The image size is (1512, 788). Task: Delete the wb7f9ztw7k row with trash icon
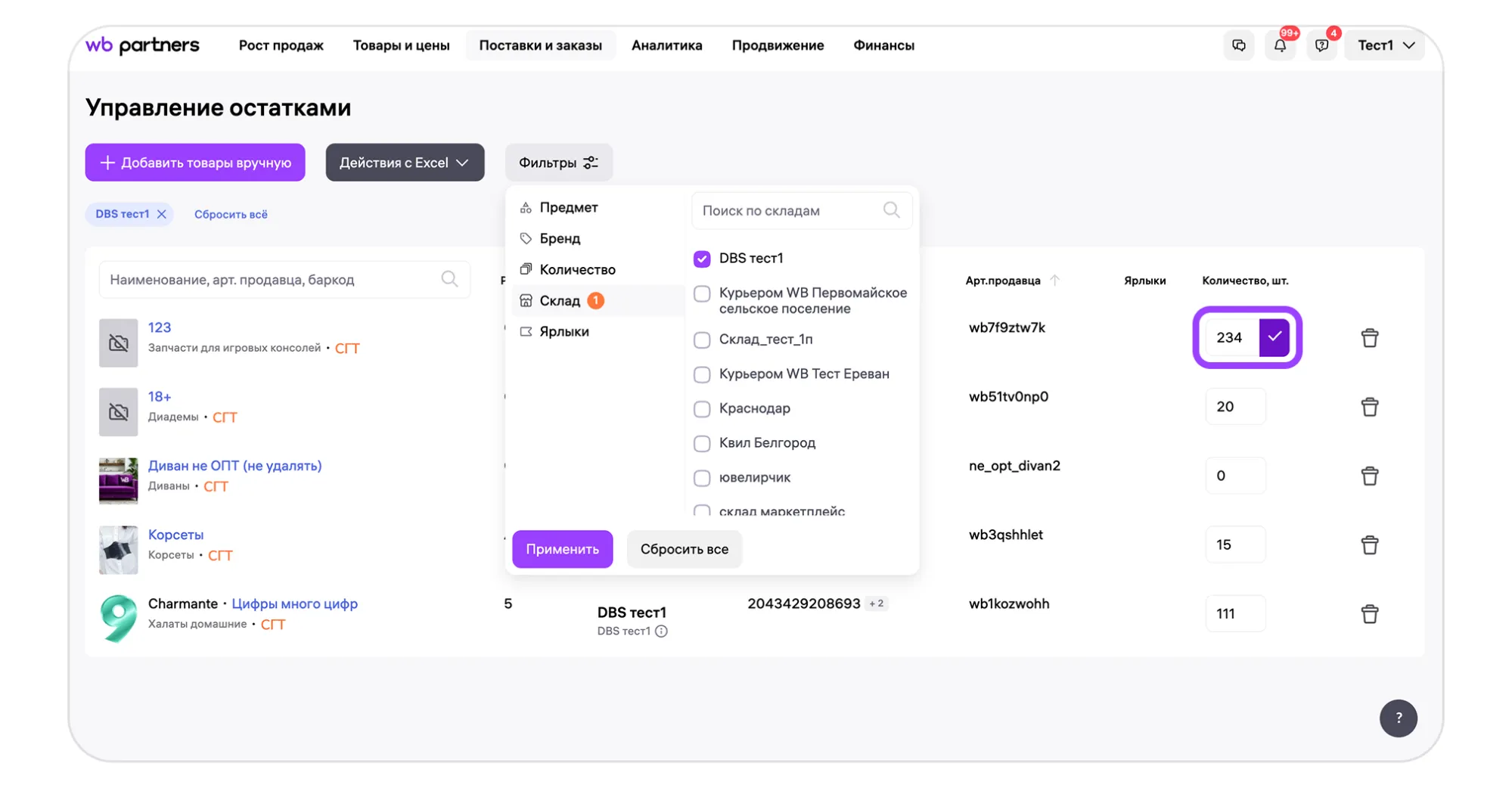[x=1369, y=338]
